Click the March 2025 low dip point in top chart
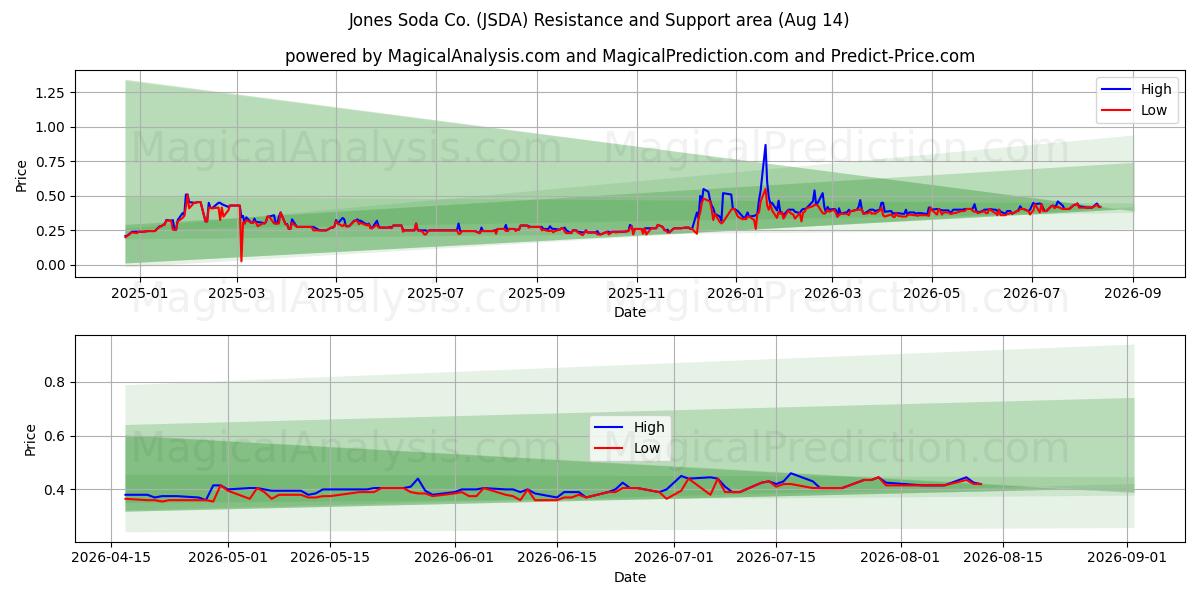1200x600 pixels. coord(241,261)
